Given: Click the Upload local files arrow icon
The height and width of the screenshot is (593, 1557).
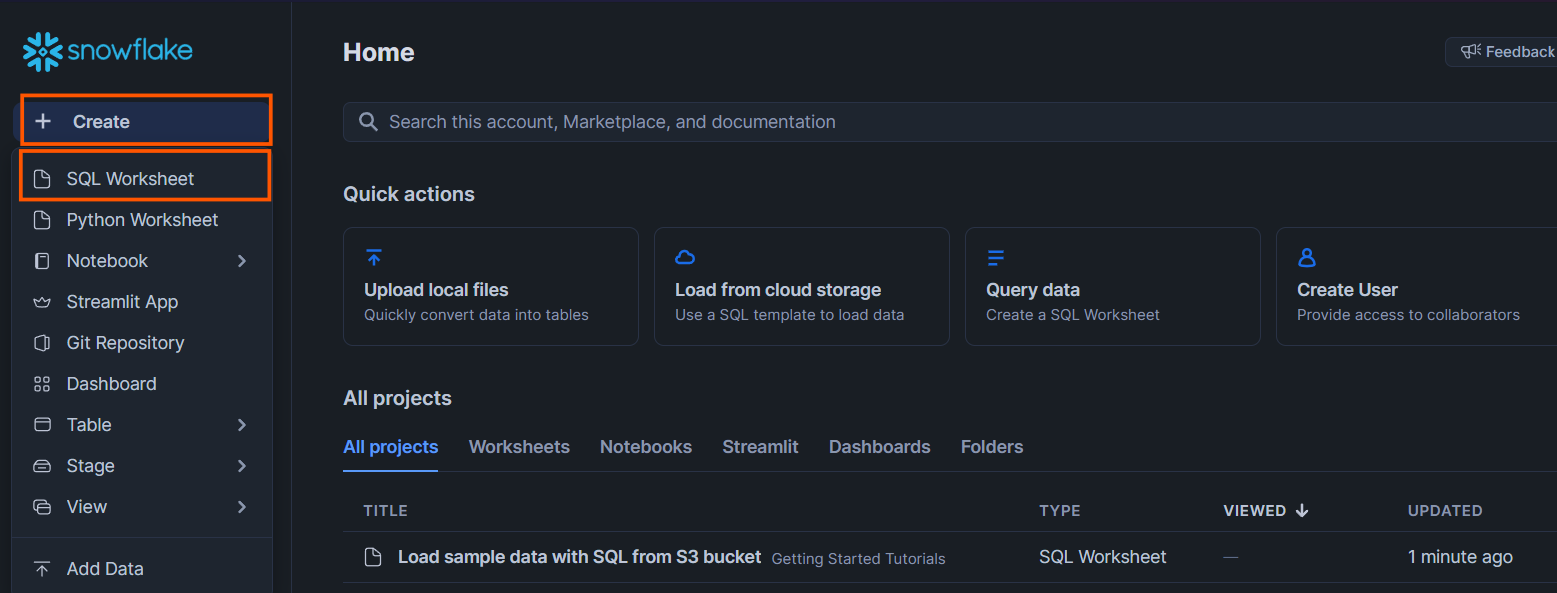Looking at the screenshot, I should pyautogui.click(x=374, y=258).
